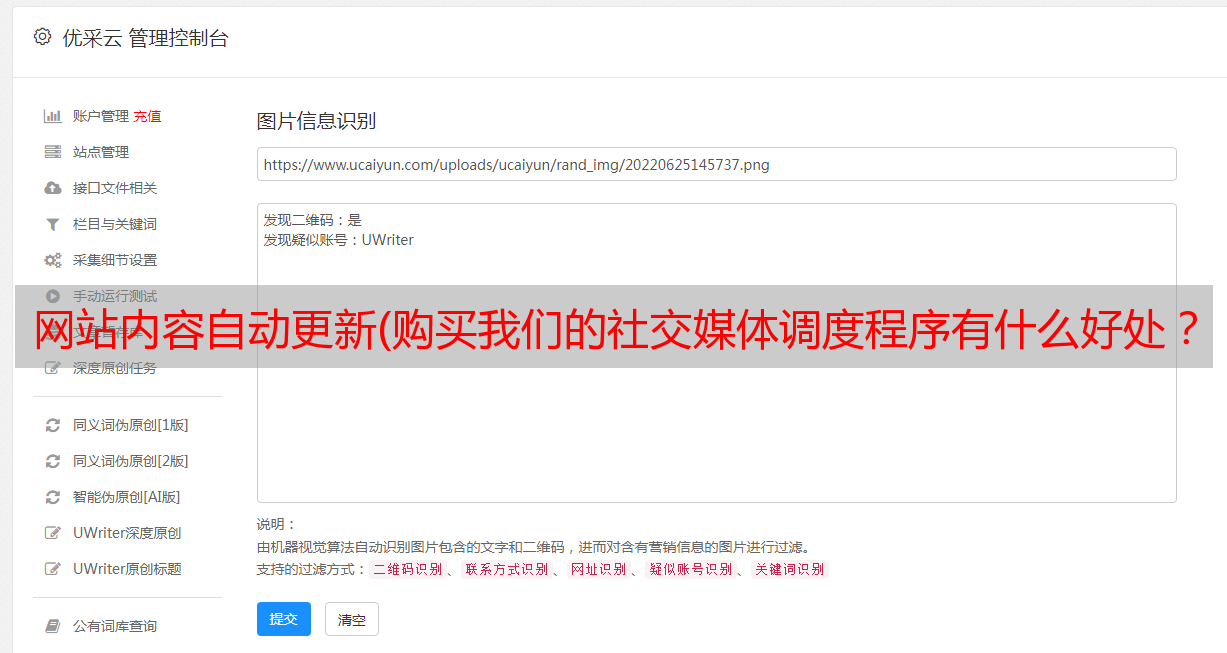Click the 关键词识别 filter tag
The height and width of the screenshot is (653, 1227).
[790, 569]
